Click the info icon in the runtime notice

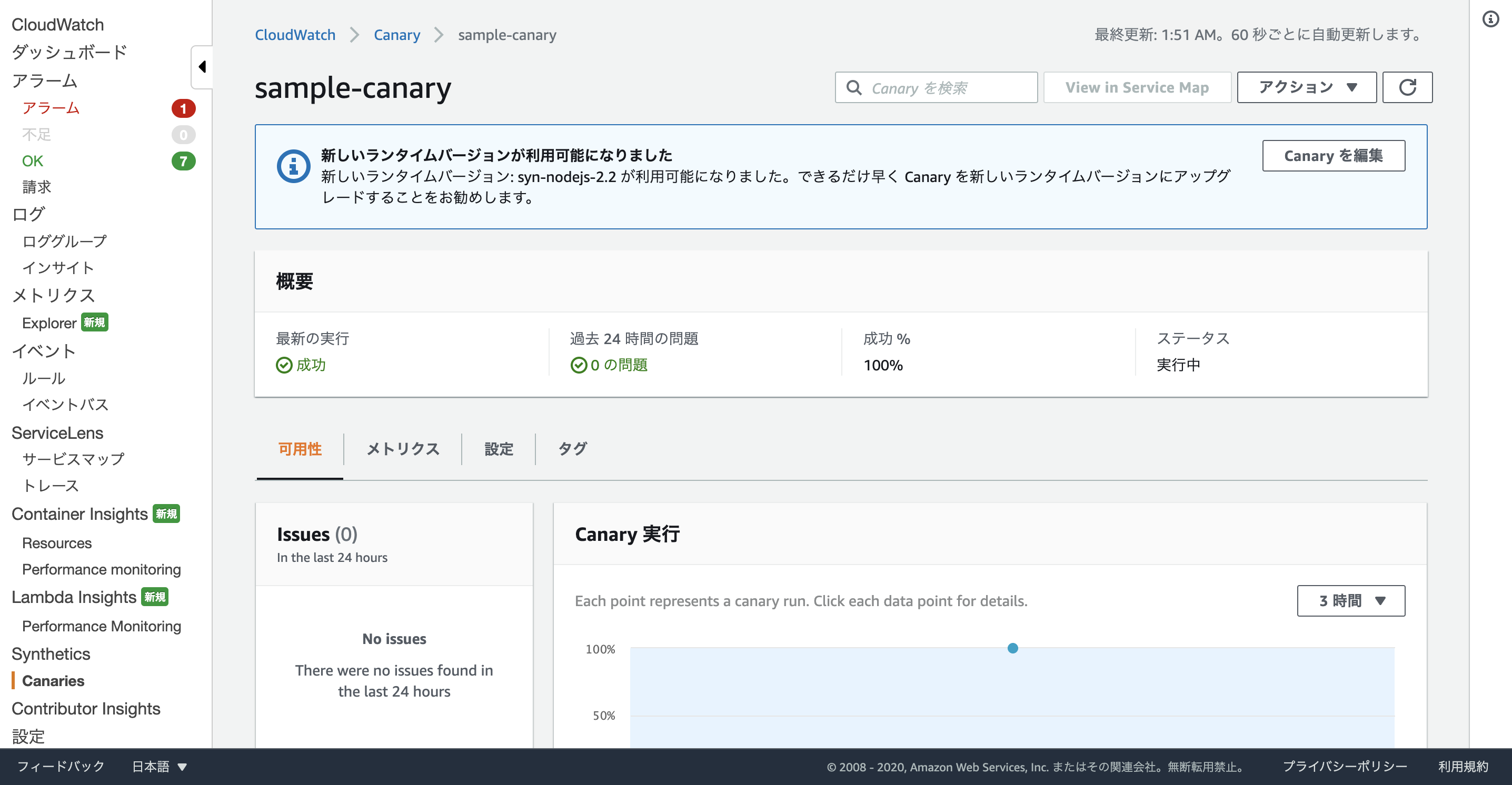pyautogui.click(x=293, y=166)
